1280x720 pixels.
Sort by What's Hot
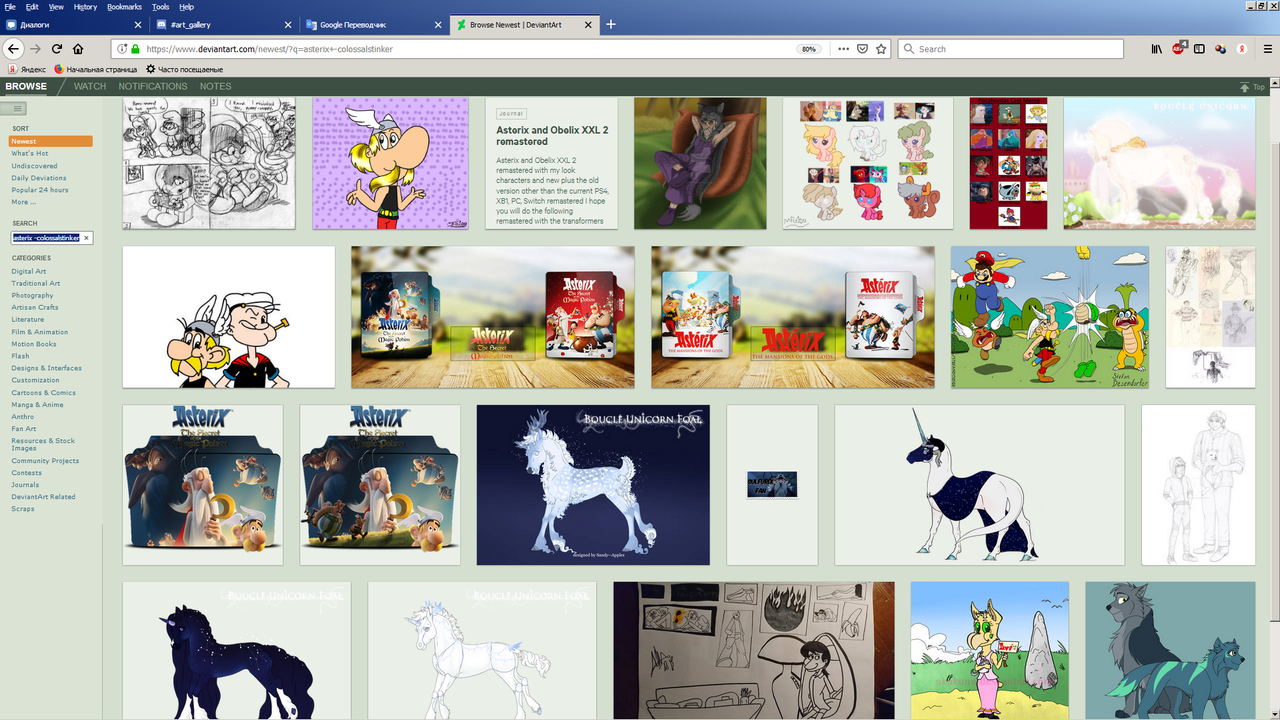[x=30, y=153]
